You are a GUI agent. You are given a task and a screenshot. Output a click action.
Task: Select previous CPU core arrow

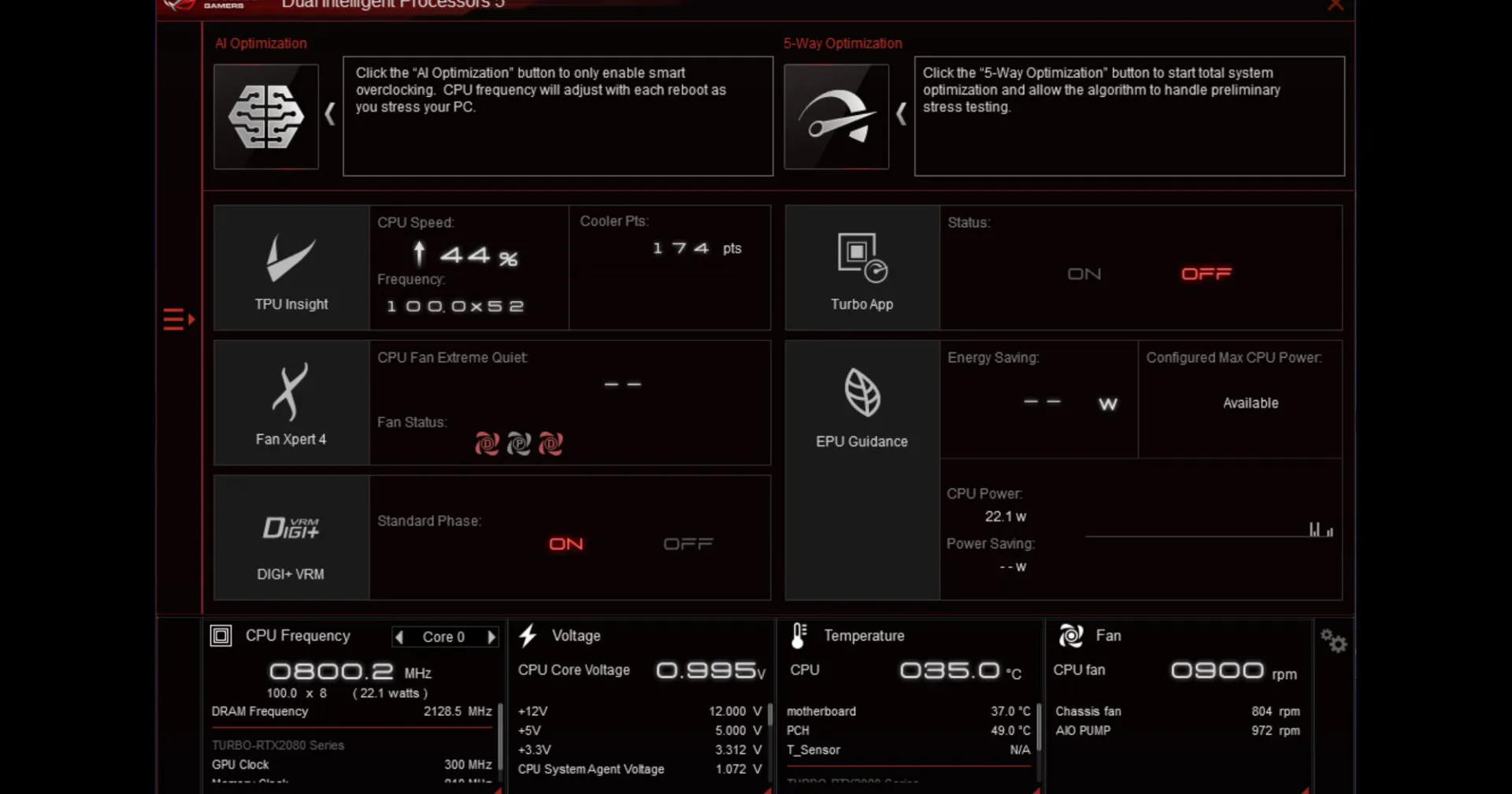[x=399, y=636]
